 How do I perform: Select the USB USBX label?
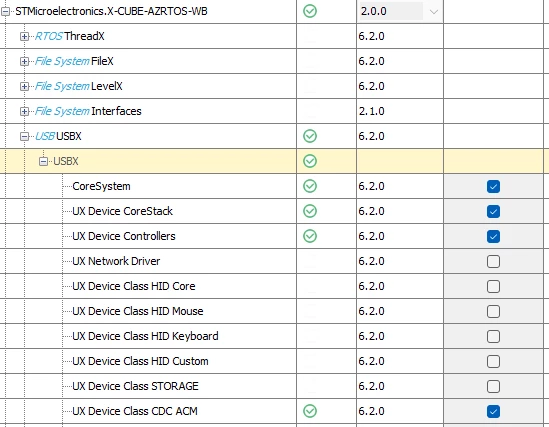tap(58, 136)
